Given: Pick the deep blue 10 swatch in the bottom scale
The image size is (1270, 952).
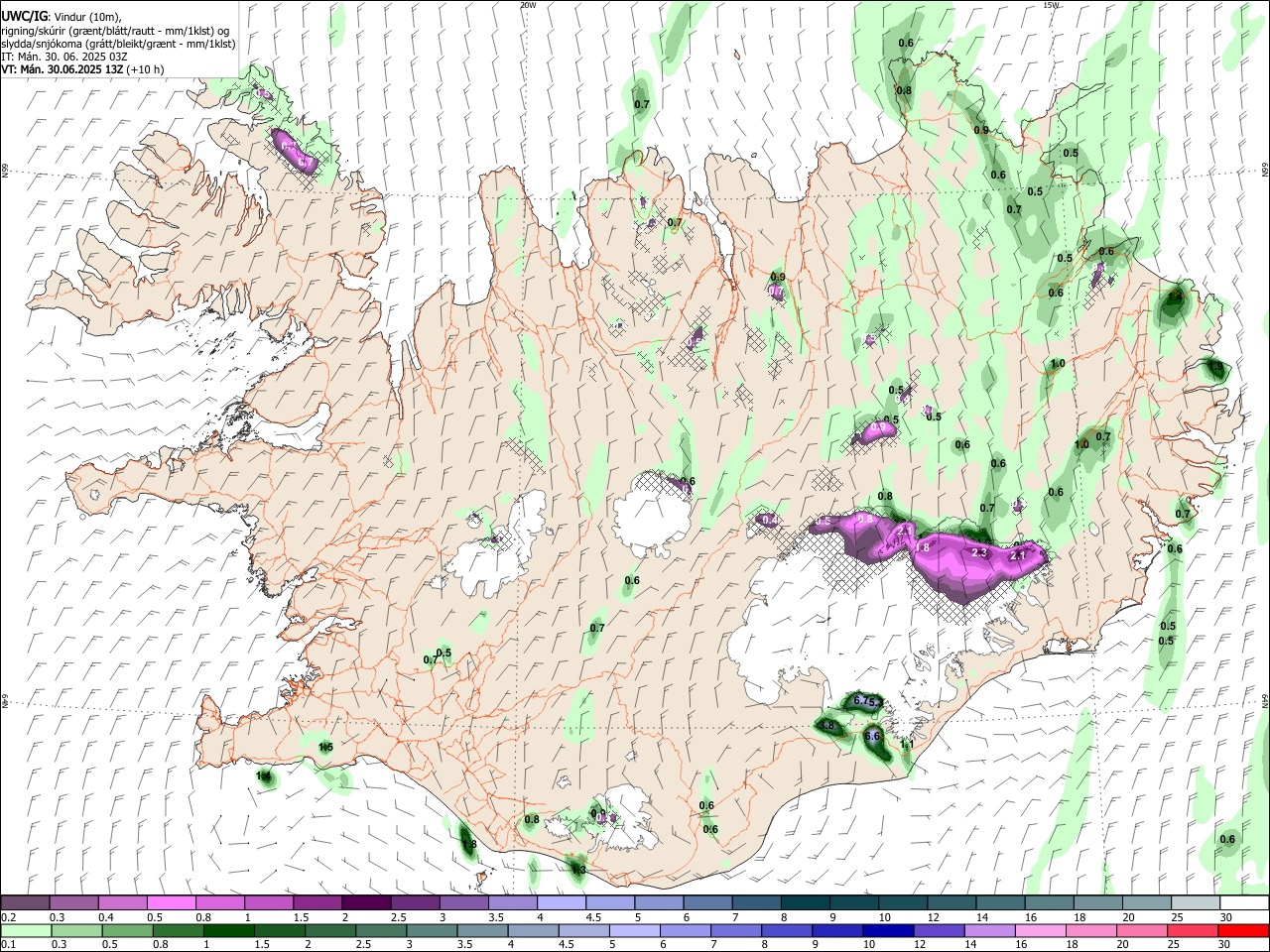Looking at the screenshot, I should point(886,930).
